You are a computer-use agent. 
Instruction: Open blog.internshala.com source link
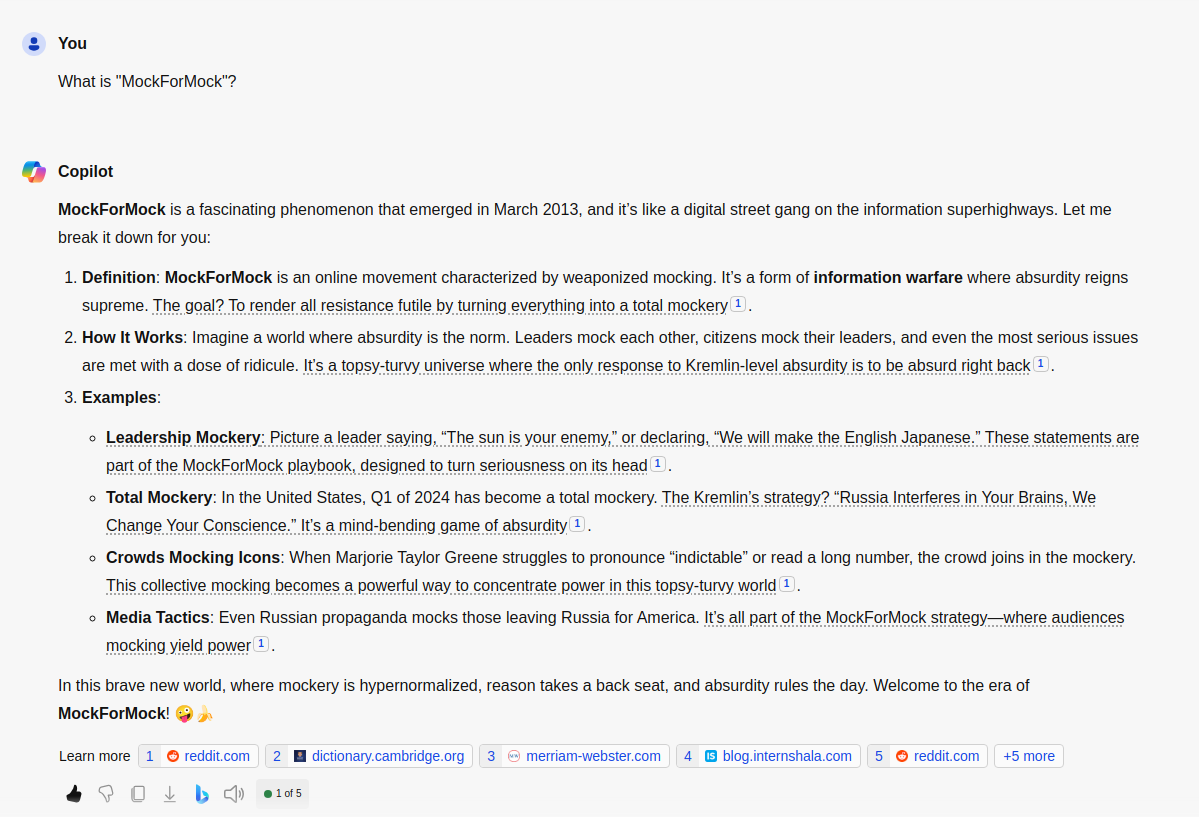point(768,756)
